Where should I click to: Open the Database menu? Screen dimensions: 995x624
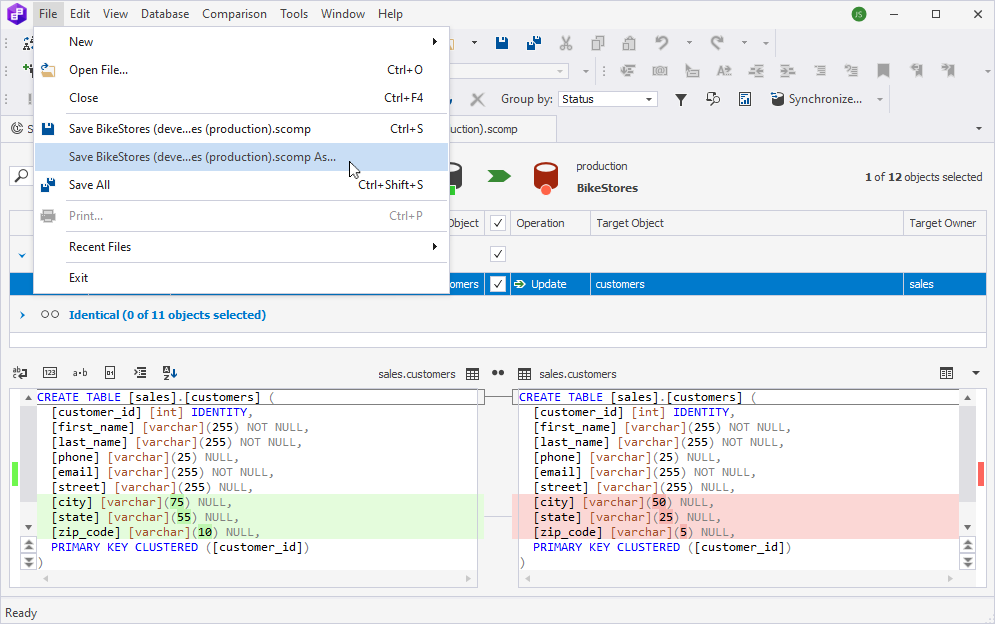pos(165,14)
